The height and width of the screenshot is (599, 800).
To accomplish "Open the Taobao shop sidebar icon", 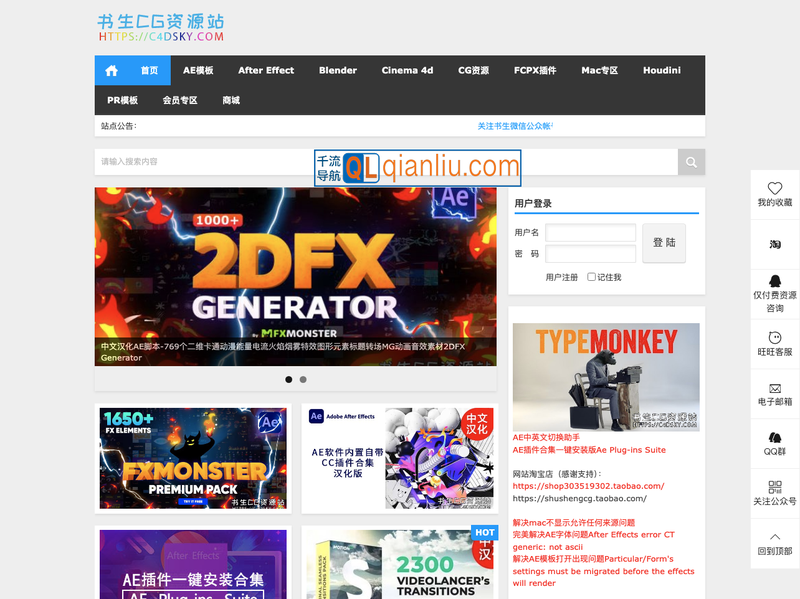I will pyautogui.click(x=775, y=244).
